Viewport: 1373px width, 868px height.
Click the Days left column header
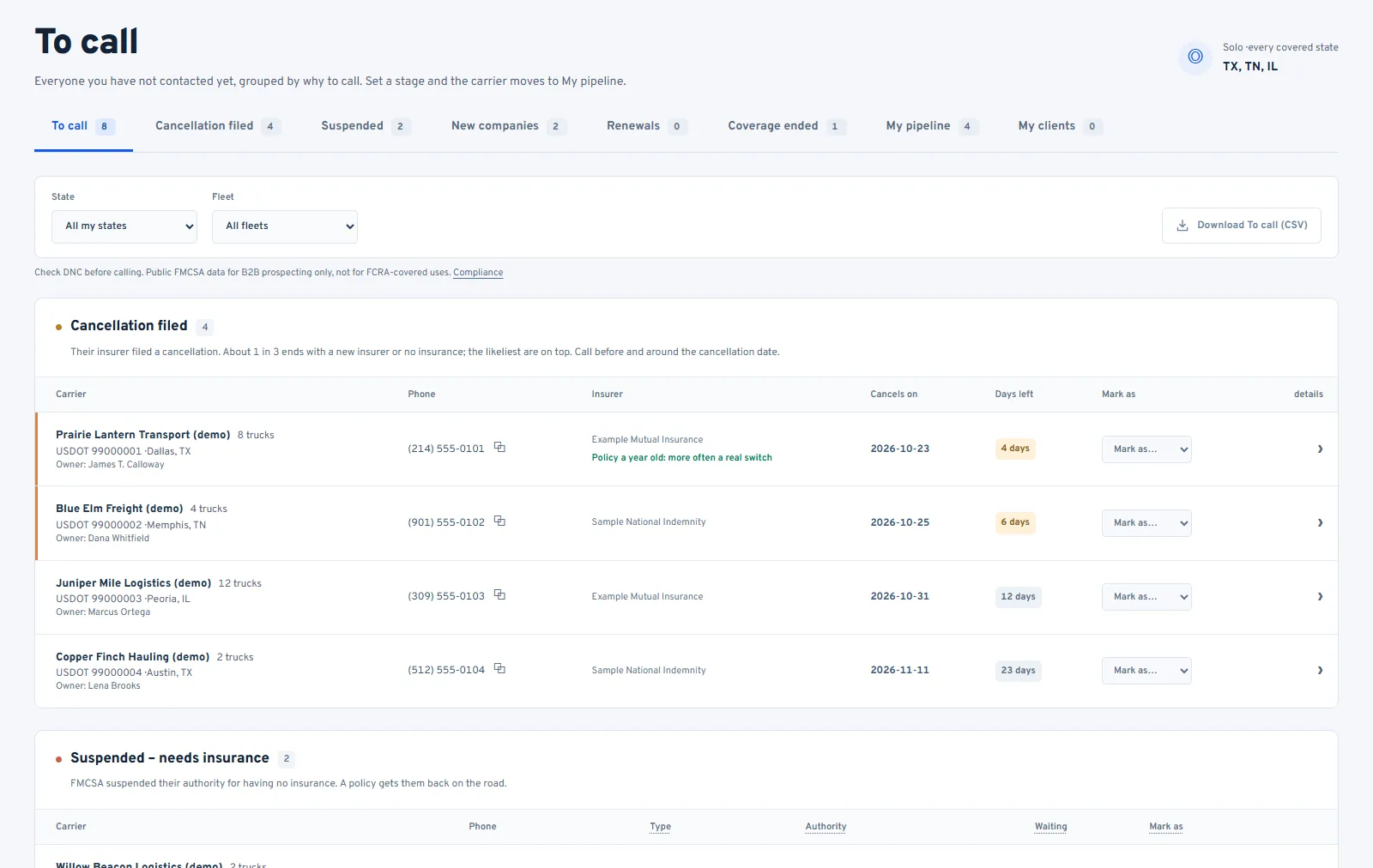click(x=1013, y=395)
